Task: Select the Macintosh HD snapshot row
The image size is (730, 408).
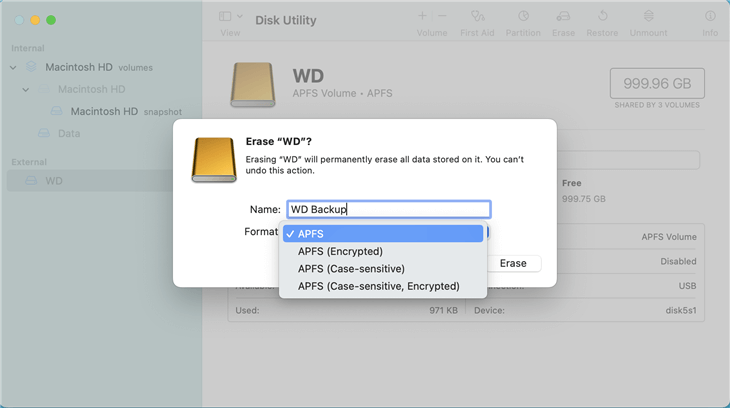Action: point(126,111)
